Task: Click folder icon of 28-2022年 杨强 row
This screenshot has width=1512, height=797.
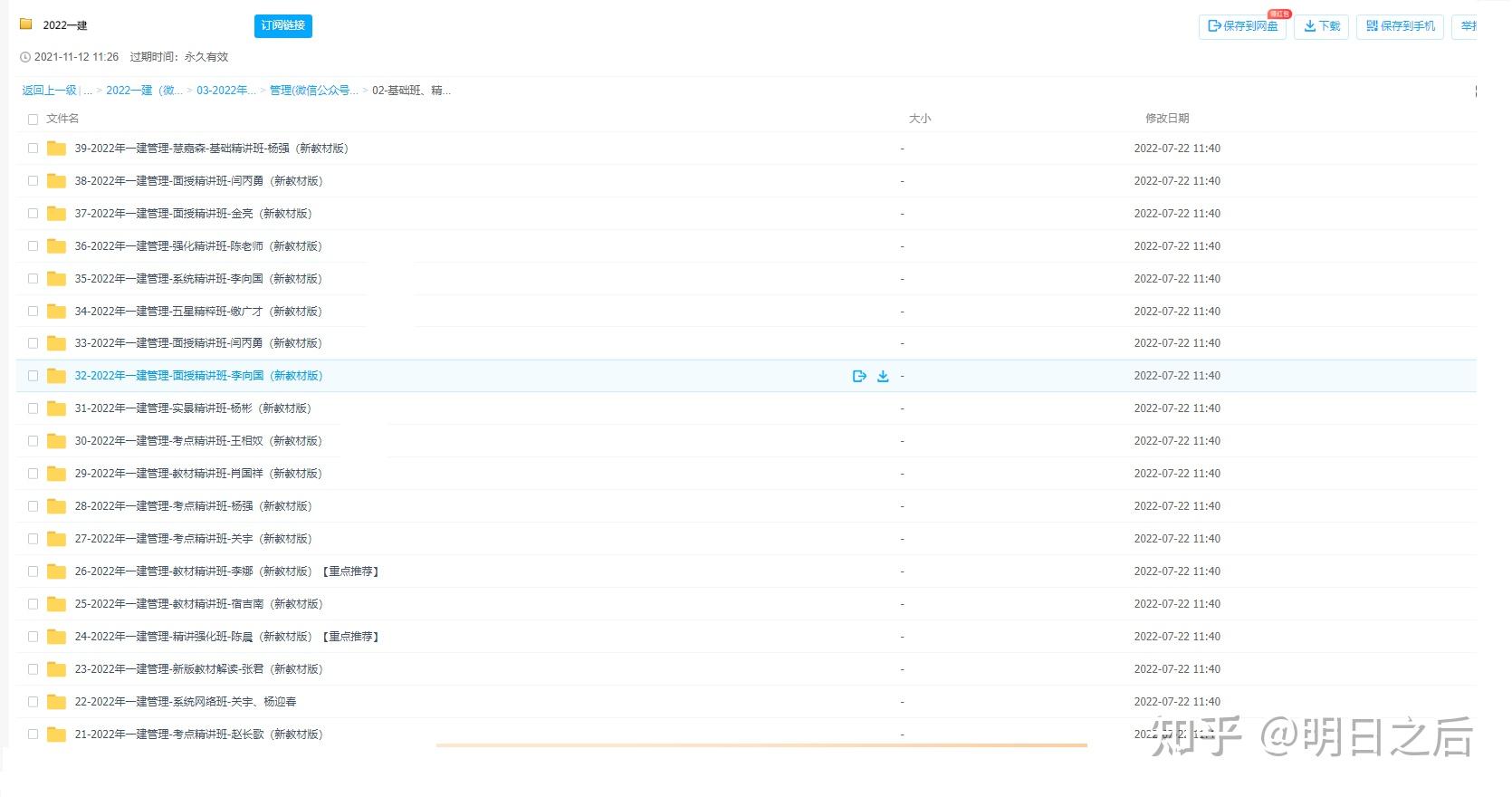Action: pyautogui.click(x=56, y=506)
